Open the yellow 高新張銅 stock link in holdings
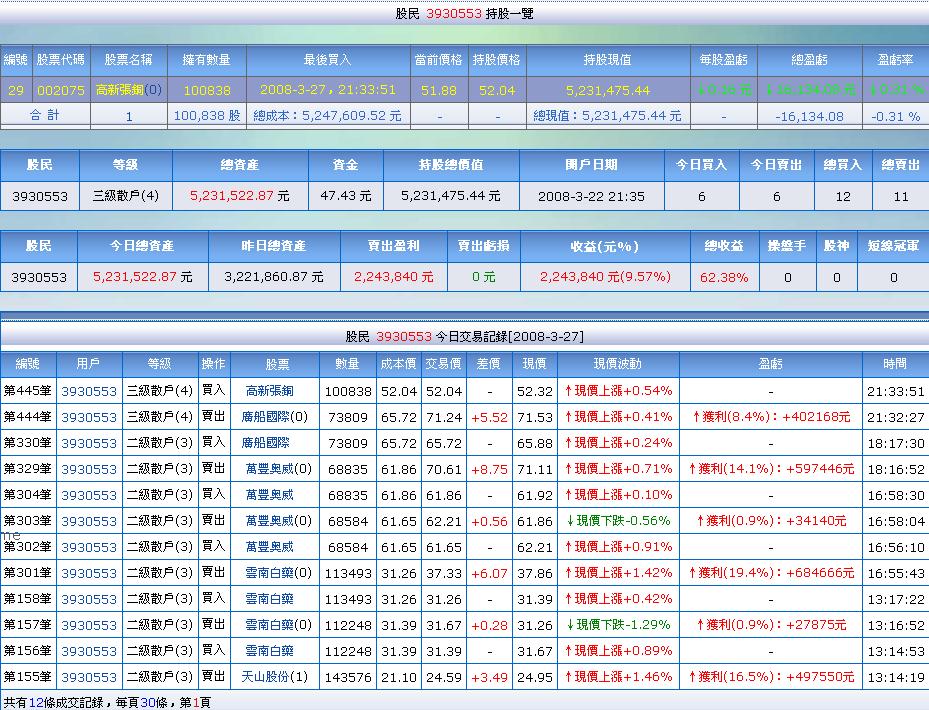This screenshot has width=929, height=710. pos(120,90)
